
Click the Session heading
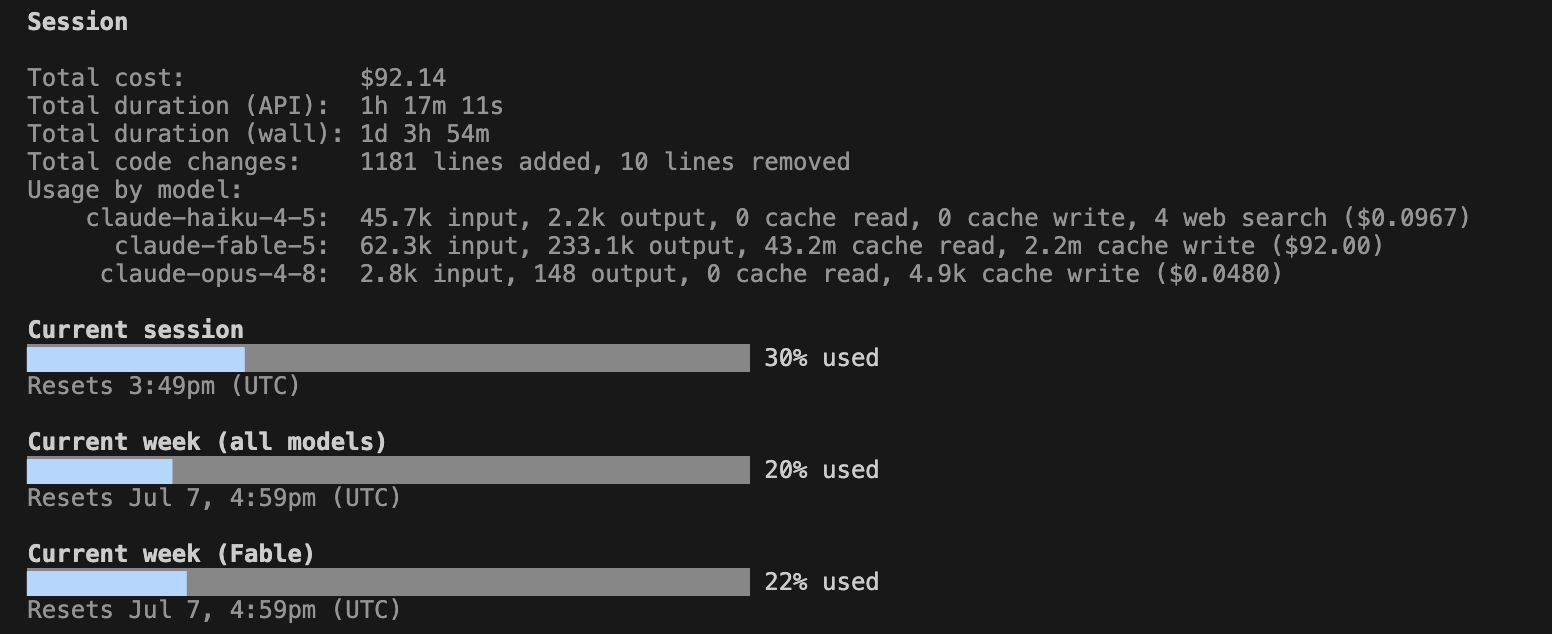point(77,22)
